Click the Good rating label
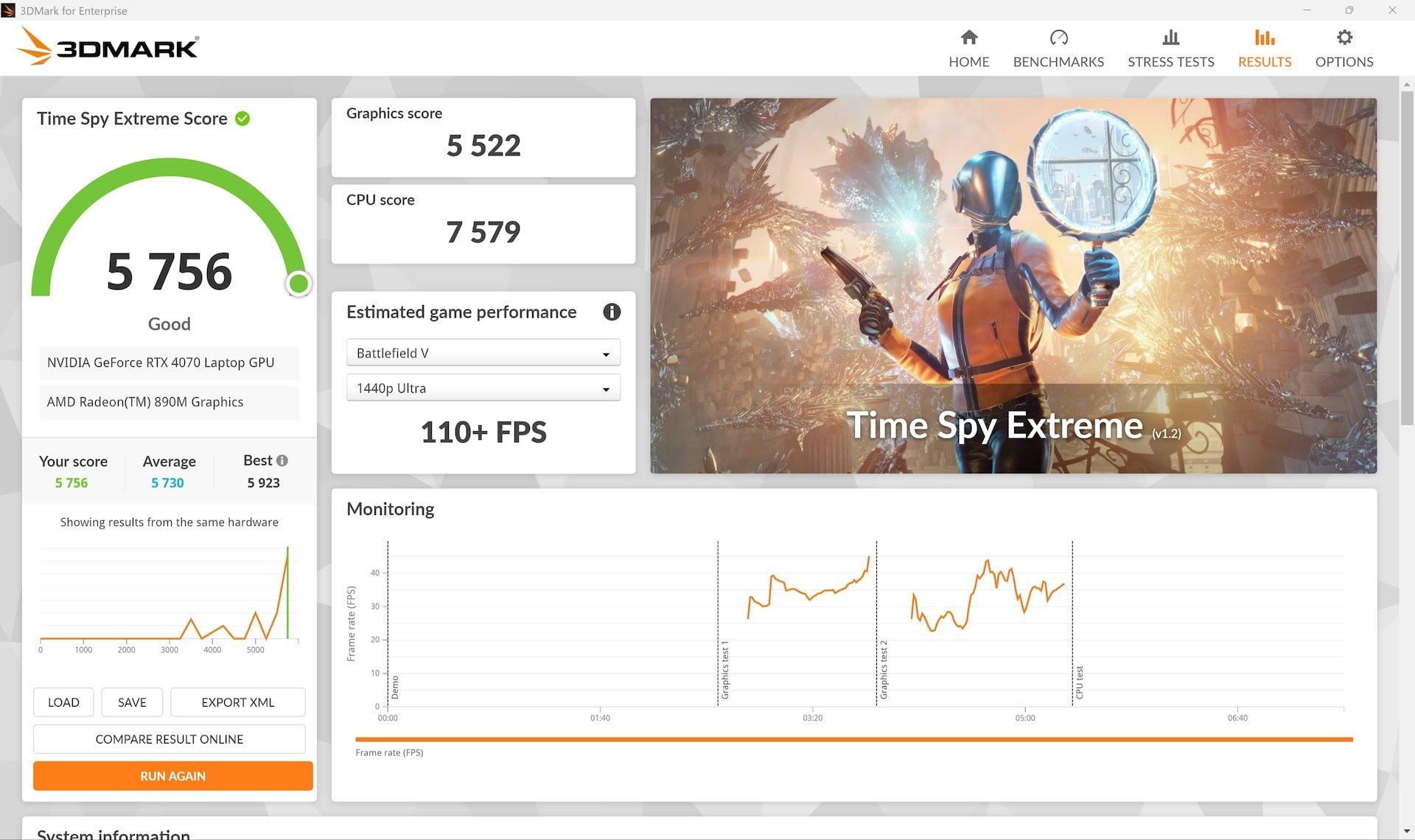The image size is (1415, 840). tap(169, 324)
